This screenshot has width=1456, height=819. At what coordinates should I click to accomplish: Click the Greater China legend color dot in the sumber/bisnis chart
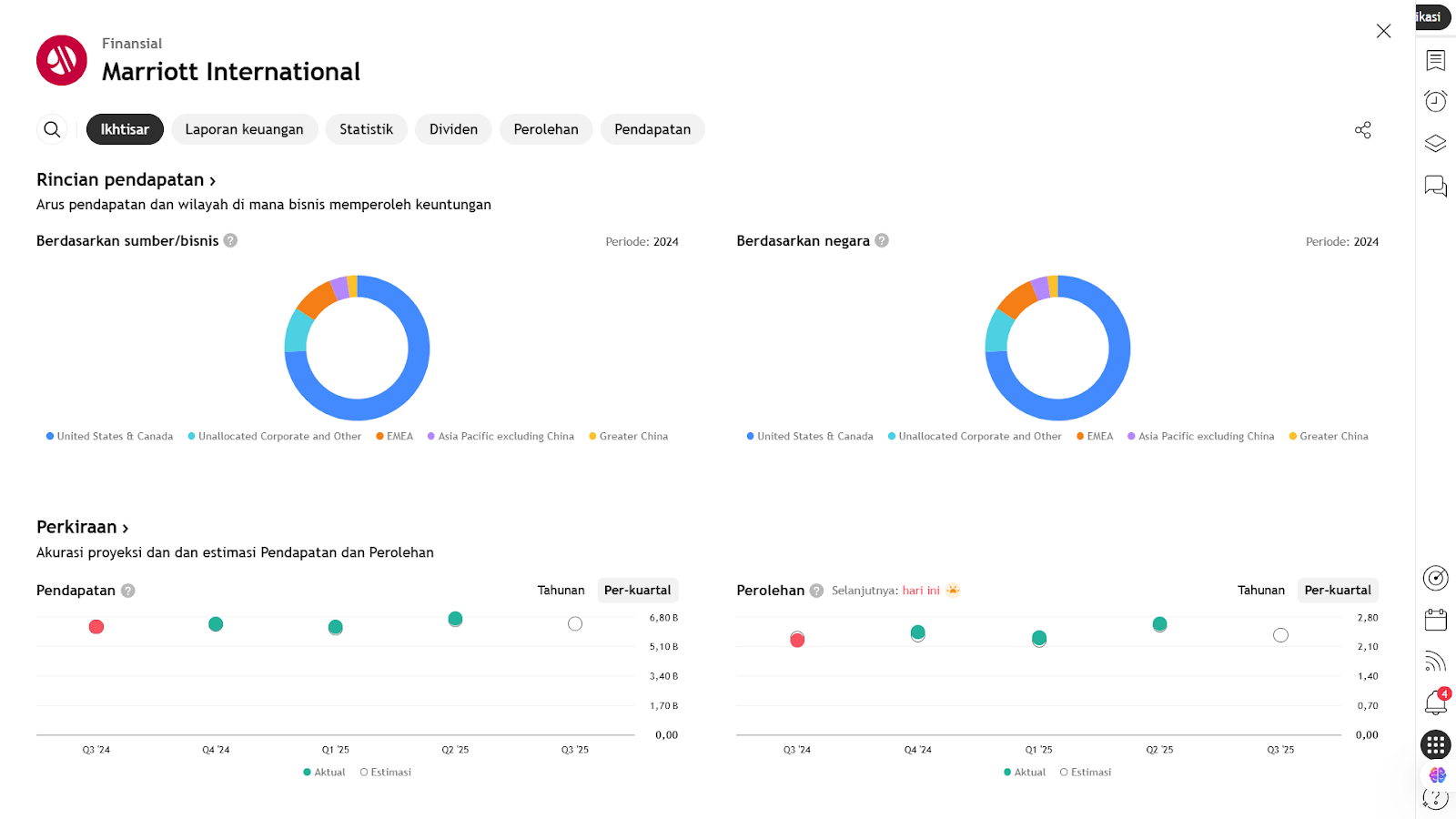coord(592,437)
